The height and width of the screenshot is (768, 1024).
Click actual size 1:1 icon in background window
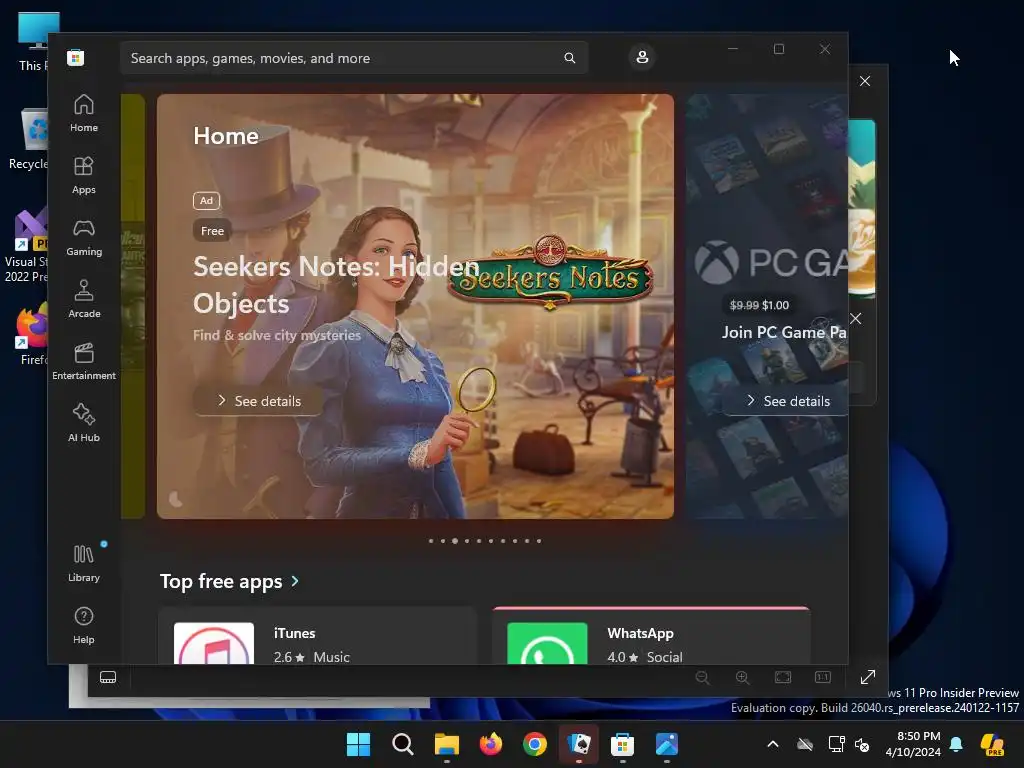823,677
